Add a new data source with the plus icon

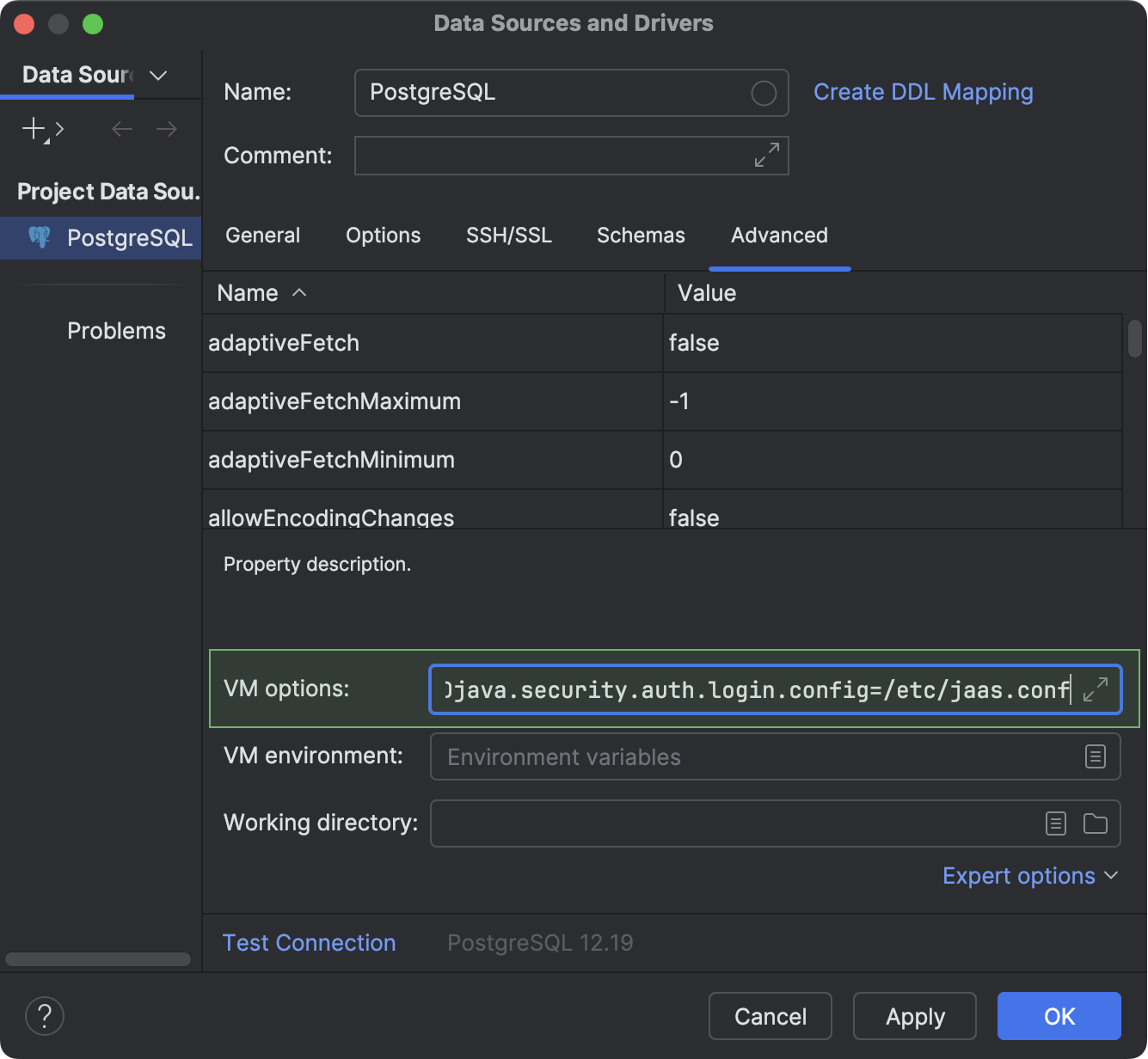[32, 129]
